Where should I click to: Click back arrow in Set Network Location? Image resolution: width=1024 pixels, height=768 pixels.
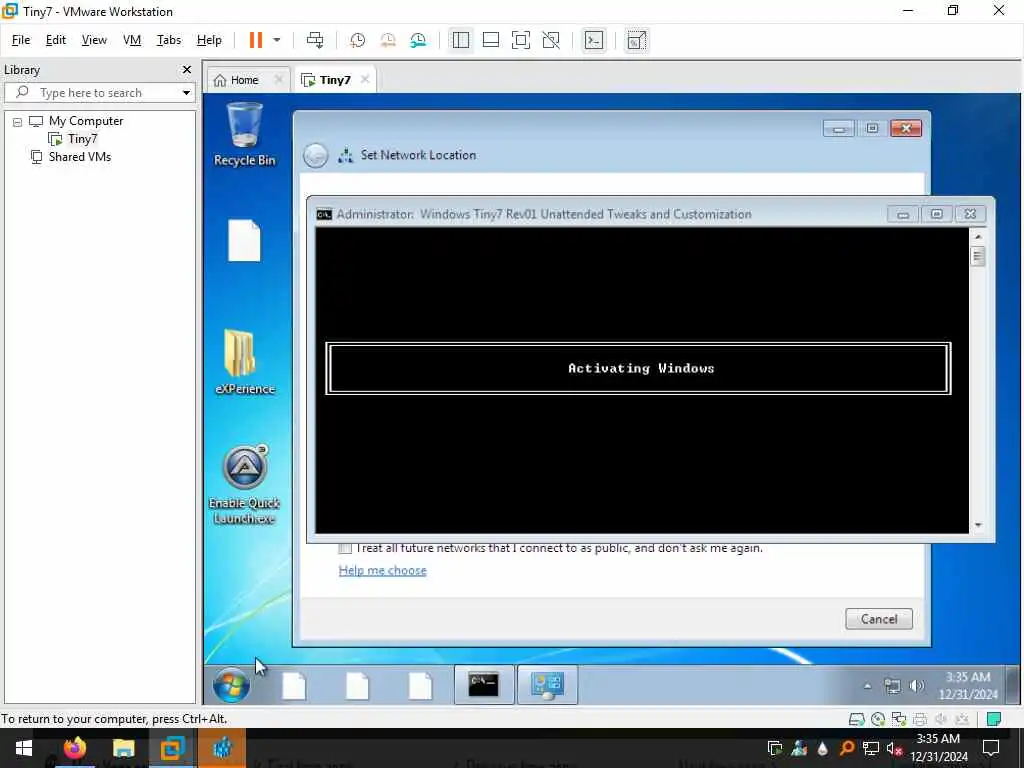click(x=315, y=155)
